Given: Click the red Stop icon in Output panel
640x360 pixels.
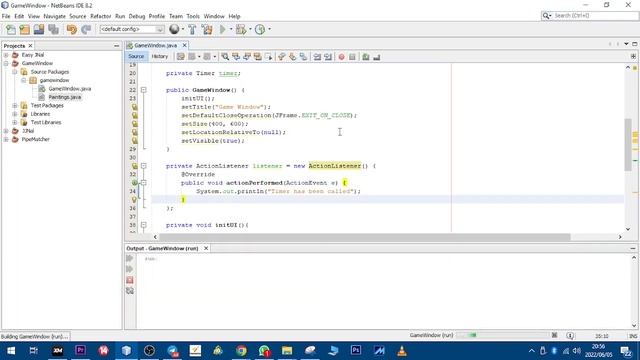Looking at the screenshot, I should pyautogui.click(x=130, y=280).
